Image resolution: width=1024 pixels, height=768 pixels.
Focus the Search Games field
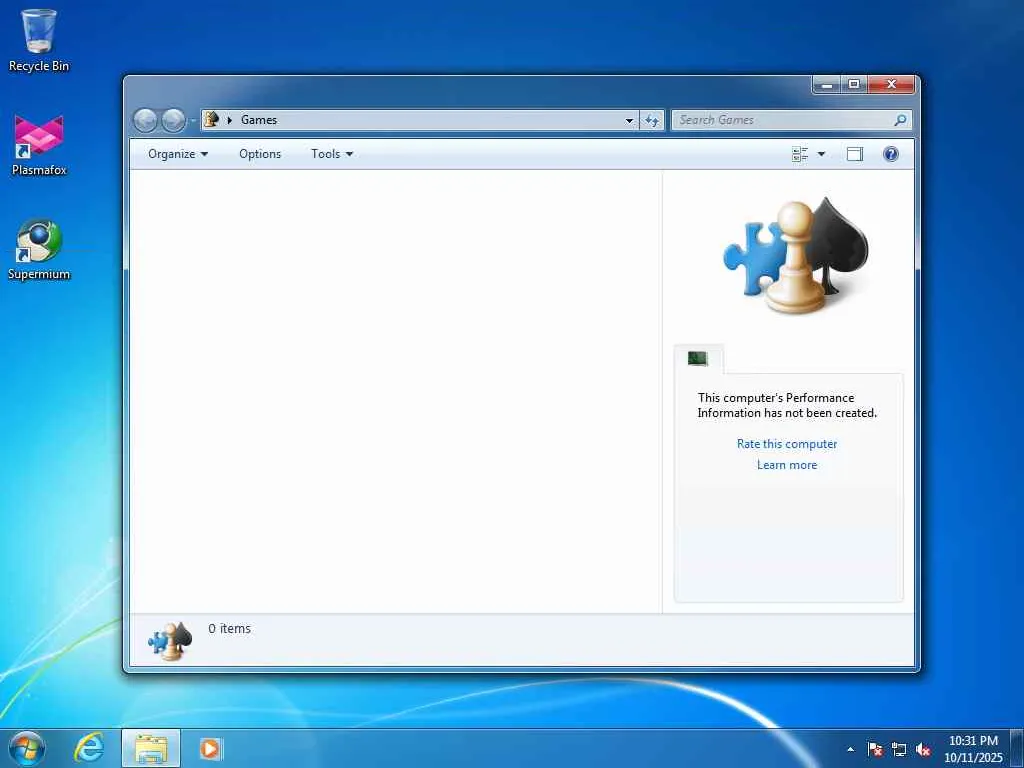tap(791, 120)
